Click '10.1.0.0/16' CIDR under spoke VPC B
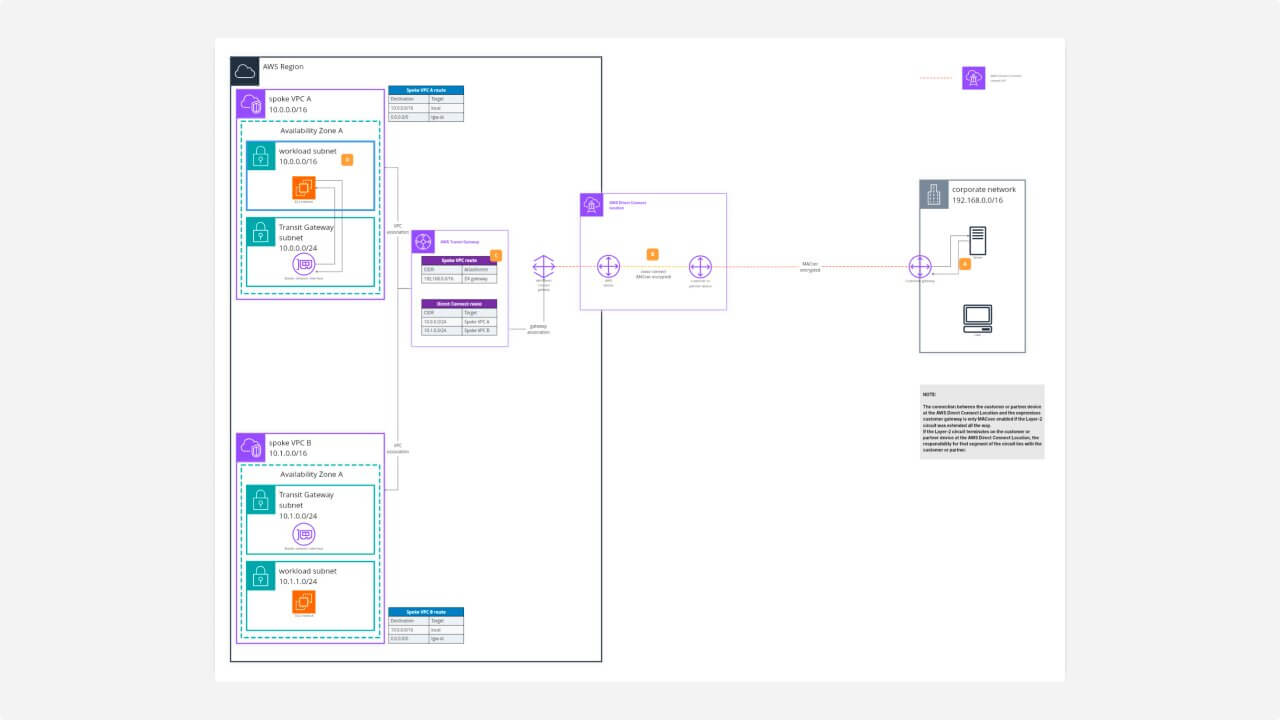The width and height of the screenshot is (1280, 720). coord(290,453)
